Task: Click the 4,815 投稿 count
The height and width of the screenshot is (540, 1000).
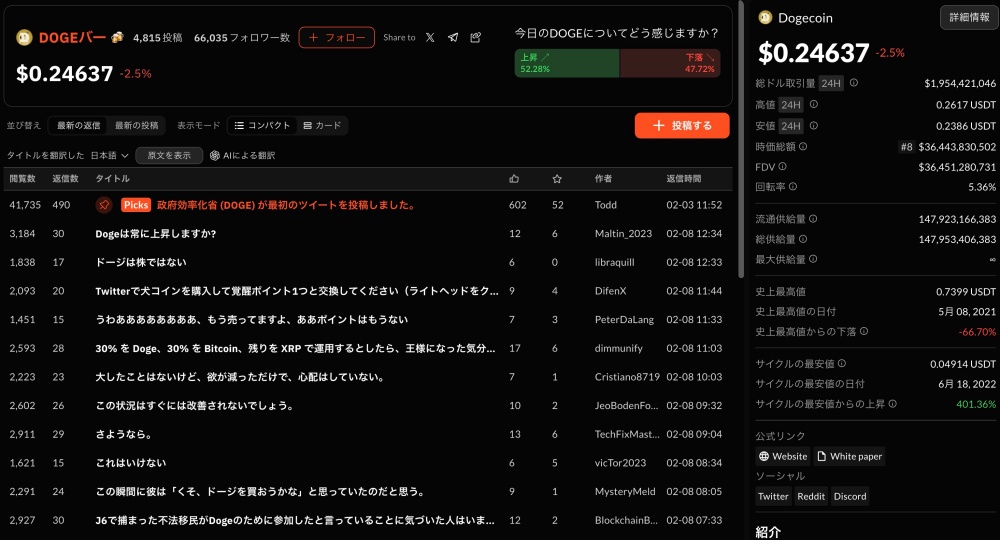Action: tap(158, 38)
